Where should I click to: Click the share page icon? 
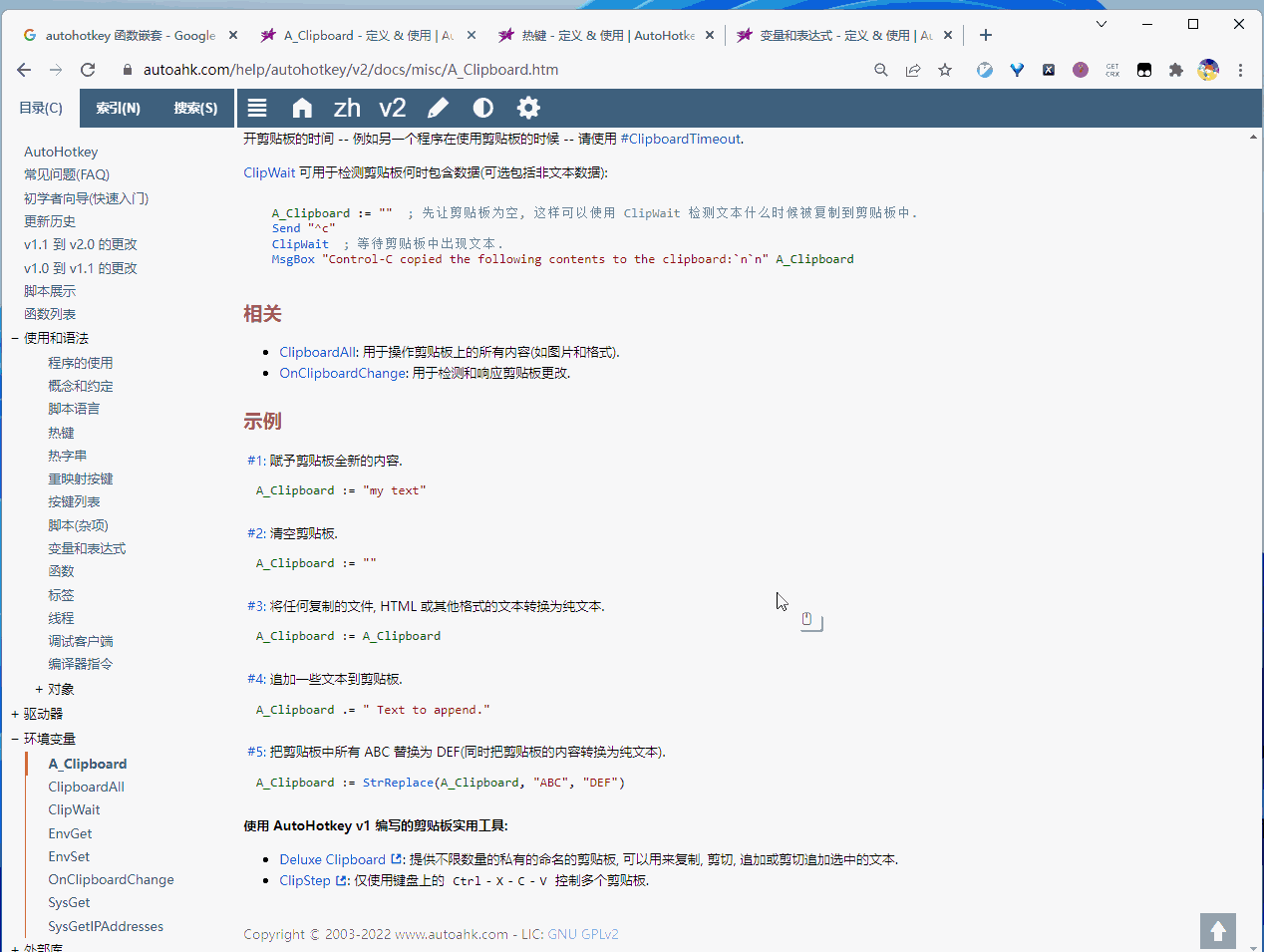pos(913,70)
